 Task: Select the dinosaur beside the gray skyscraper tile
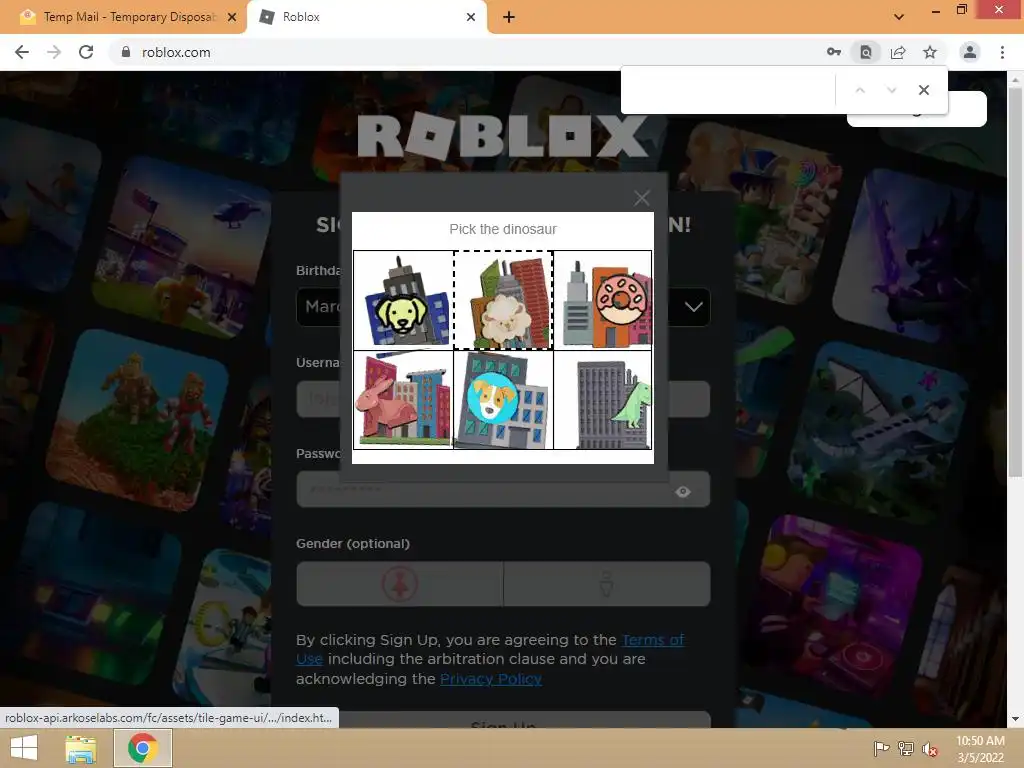tap(602, 400)
